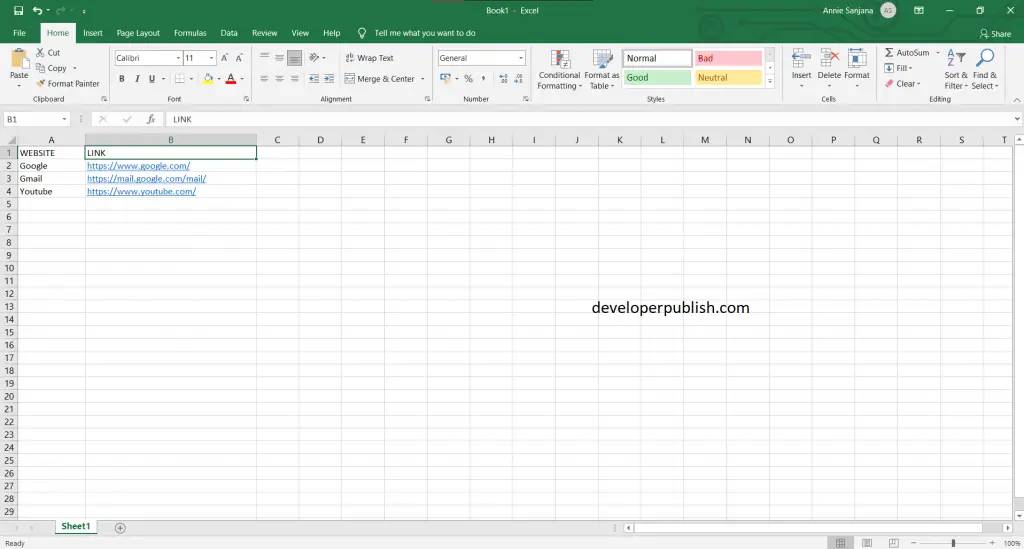This screenshot has height=549, width=1024.
Task: Toggle center horizontally icon
Action: coord(280,79)
